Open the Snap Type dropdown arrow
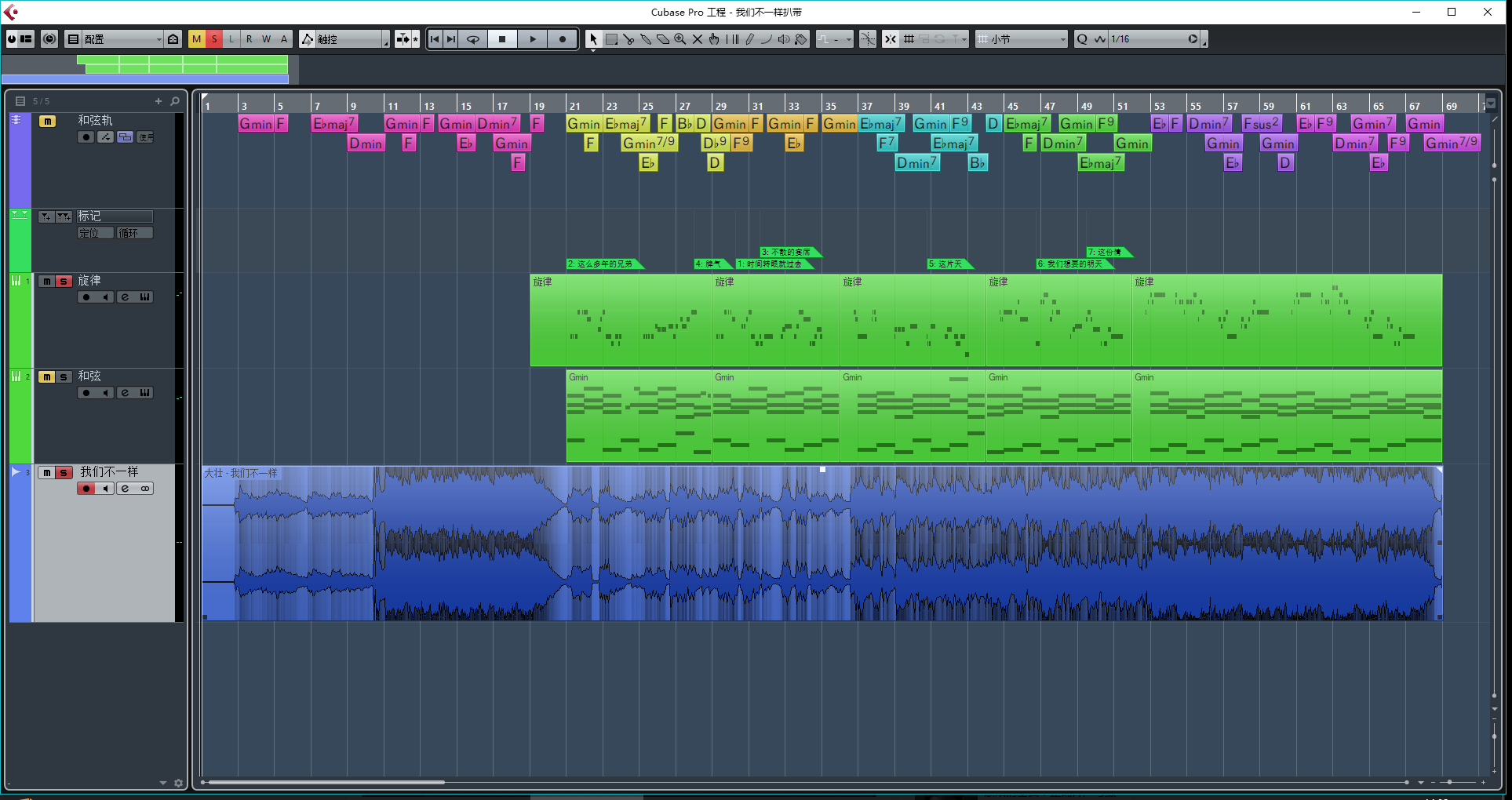The width and height of the screenshot is (1512, 800). click(x=965, y=38)
